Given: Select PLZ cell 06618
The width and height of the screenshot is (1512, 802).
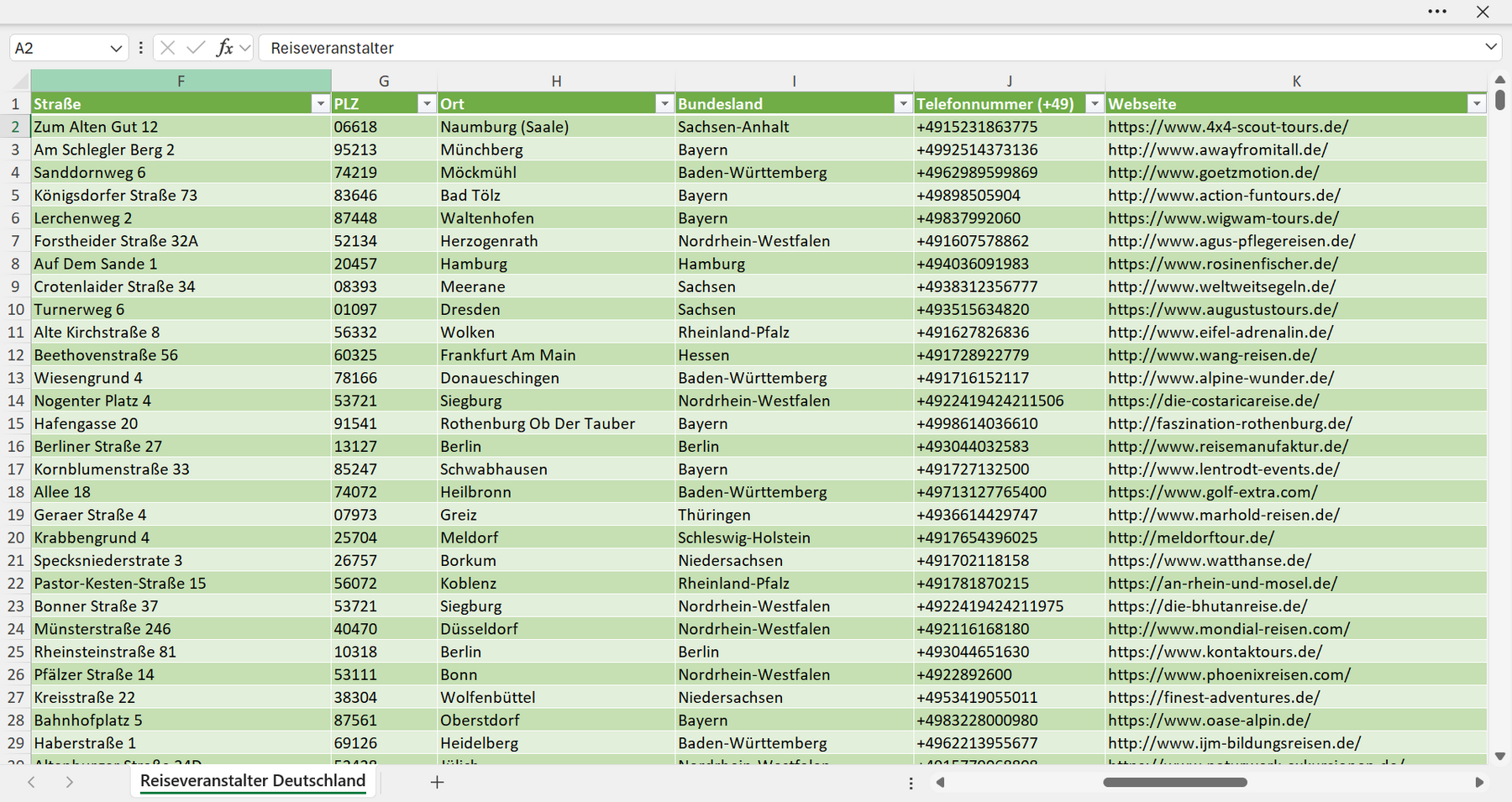Looking at the screenshot, I should pos(384,127).
